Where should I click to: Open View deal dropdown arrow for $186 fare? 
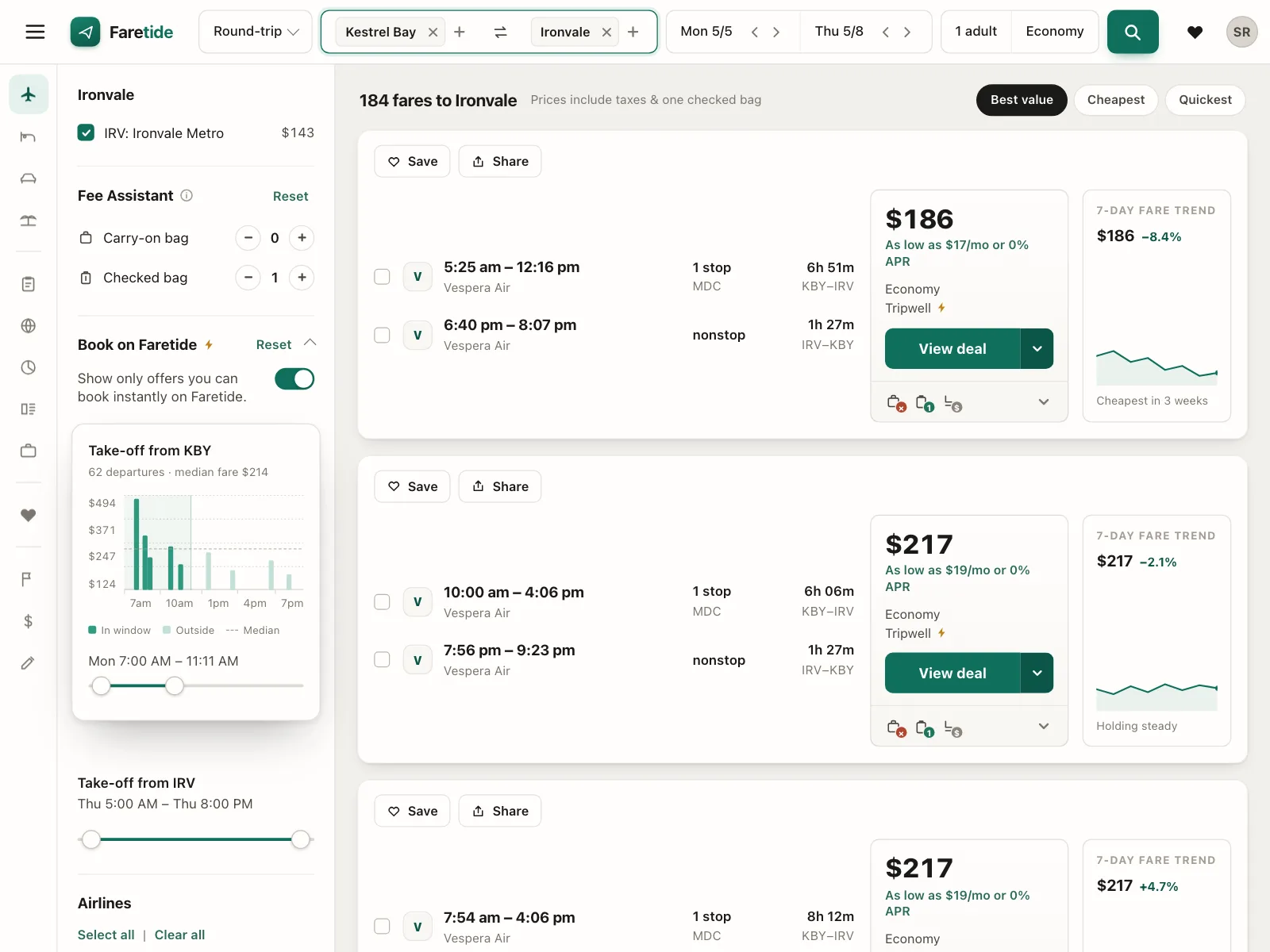pos(1037,349)
